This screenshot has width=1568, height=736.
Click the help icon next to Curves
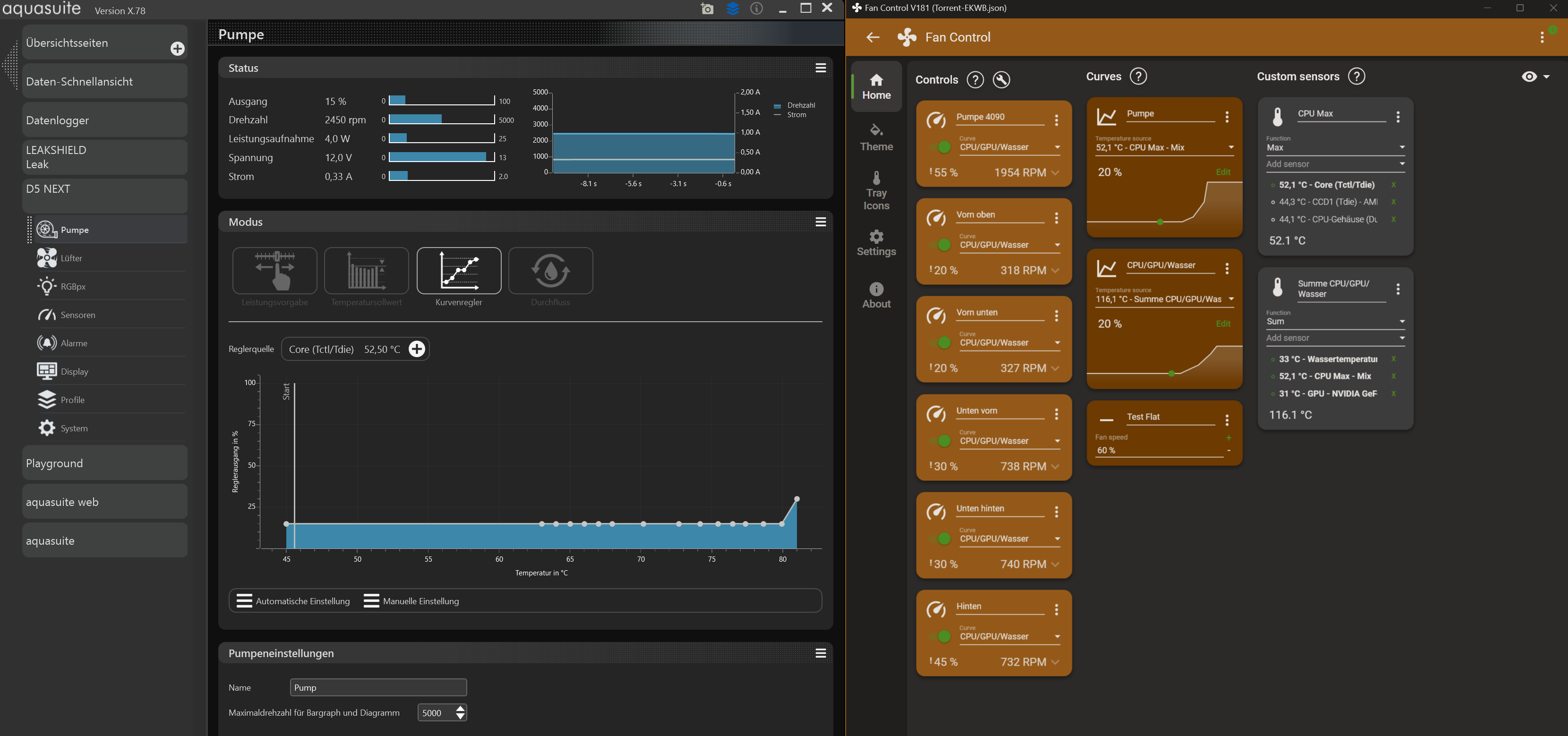1138,77
